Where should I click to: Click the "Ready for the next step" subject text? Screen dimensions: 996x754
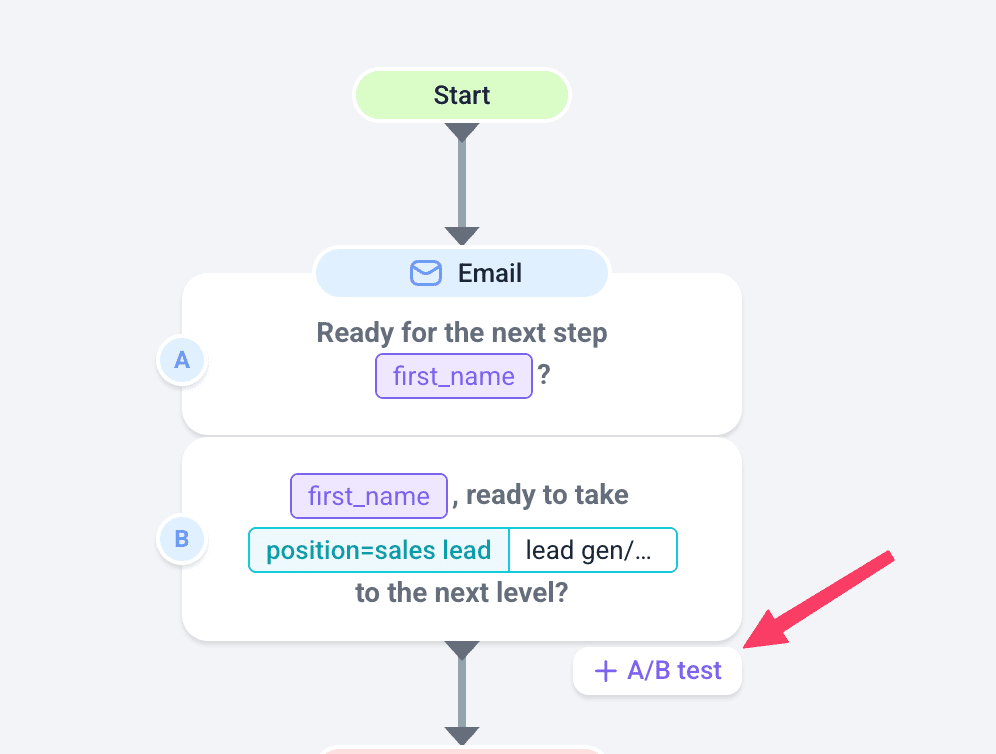coord(462,333)
